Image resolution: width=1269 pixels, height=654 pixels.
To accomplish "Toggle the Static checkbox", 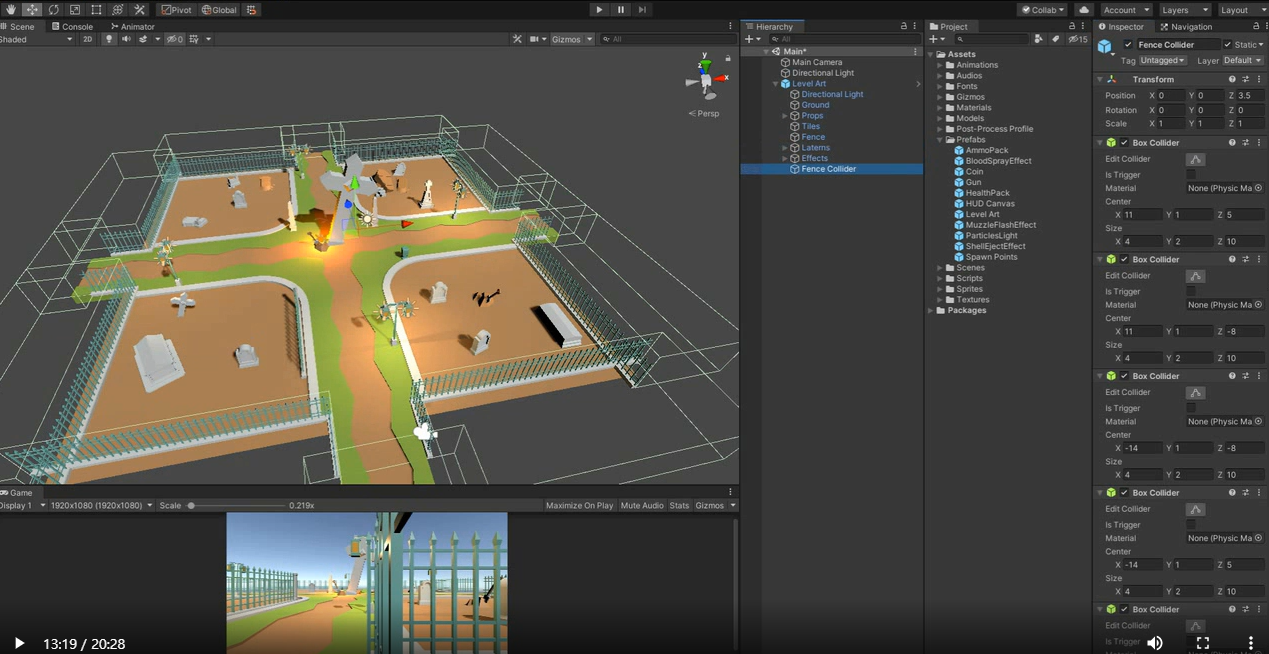I will click(1228, 45).
